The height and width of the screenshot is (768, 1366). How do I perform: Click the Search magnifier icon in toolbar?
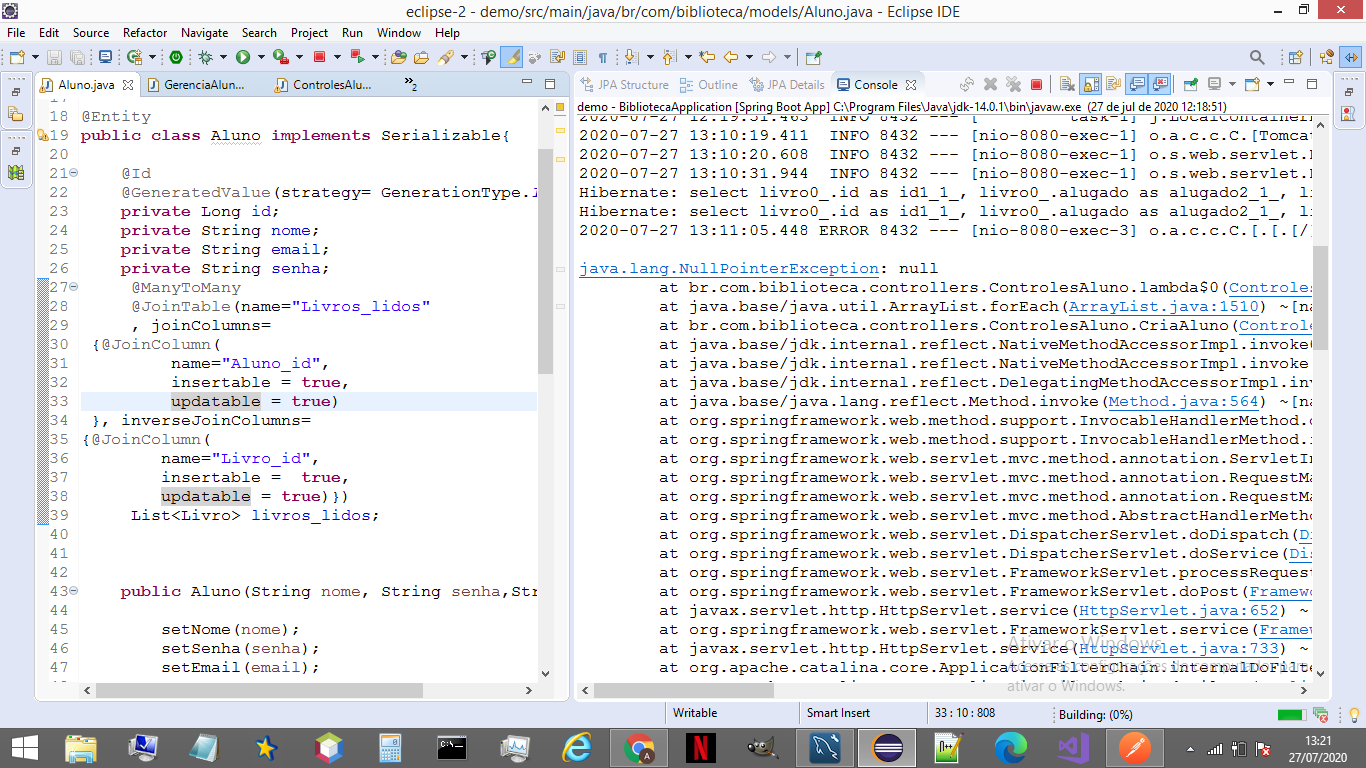point(1257,57)
